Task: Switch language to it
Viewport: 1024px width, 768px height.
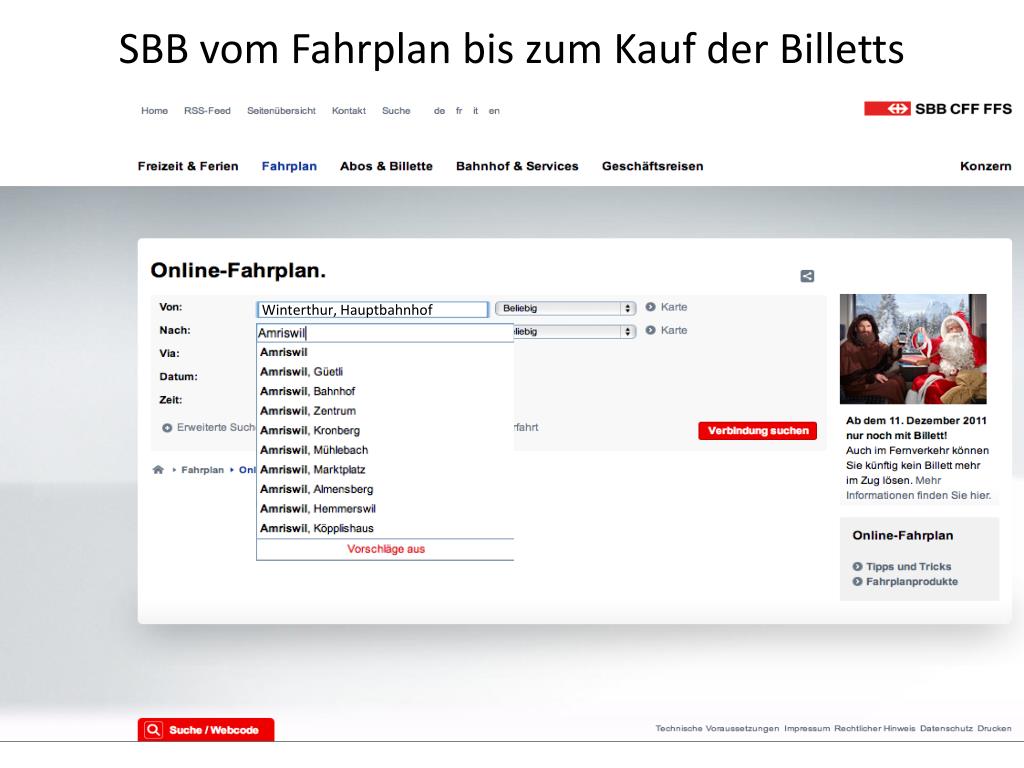Action: pos(475,111)
